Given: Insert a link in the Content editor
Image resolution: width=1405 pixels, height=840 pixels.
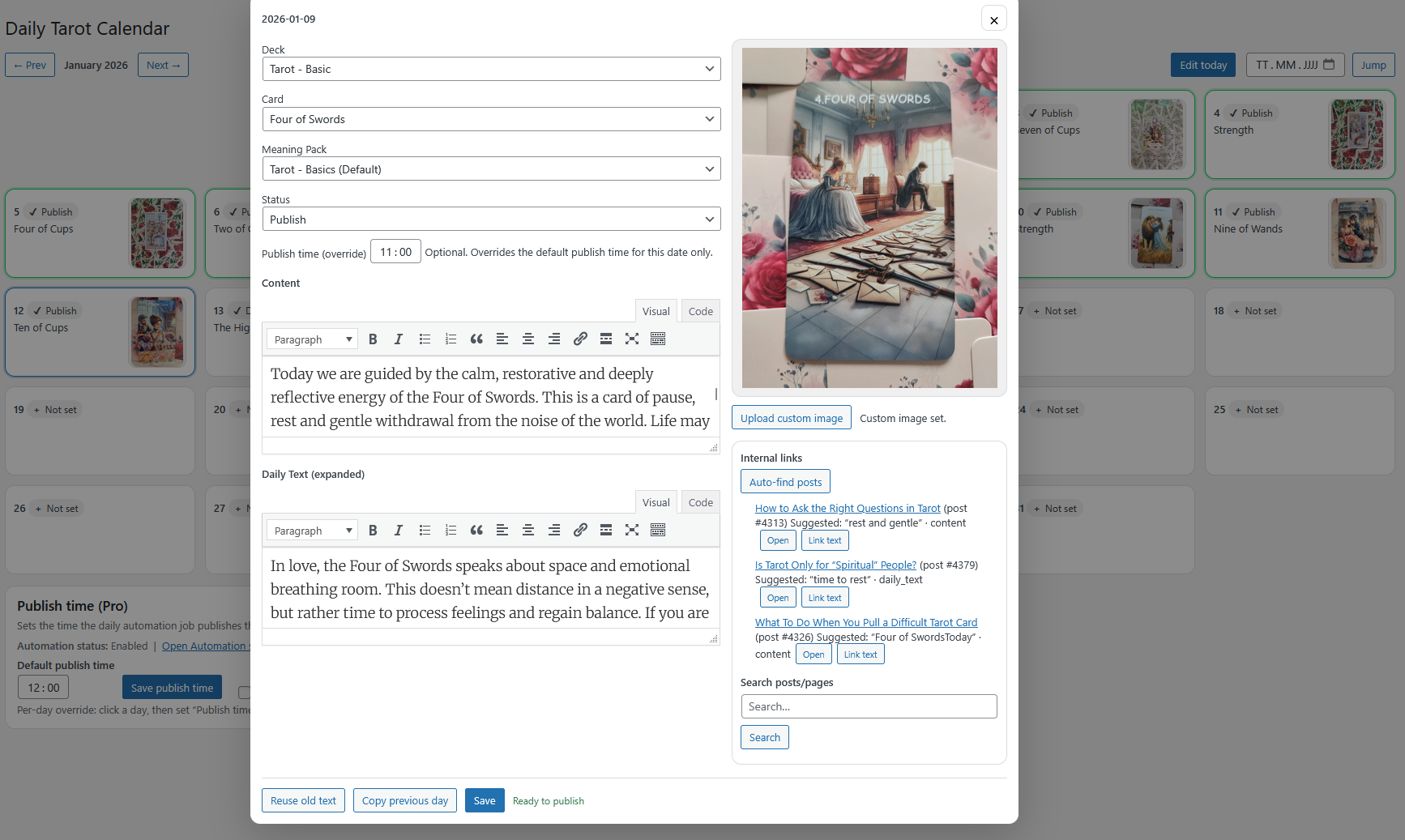Looking at the screenshot, I should click(580, 339).
